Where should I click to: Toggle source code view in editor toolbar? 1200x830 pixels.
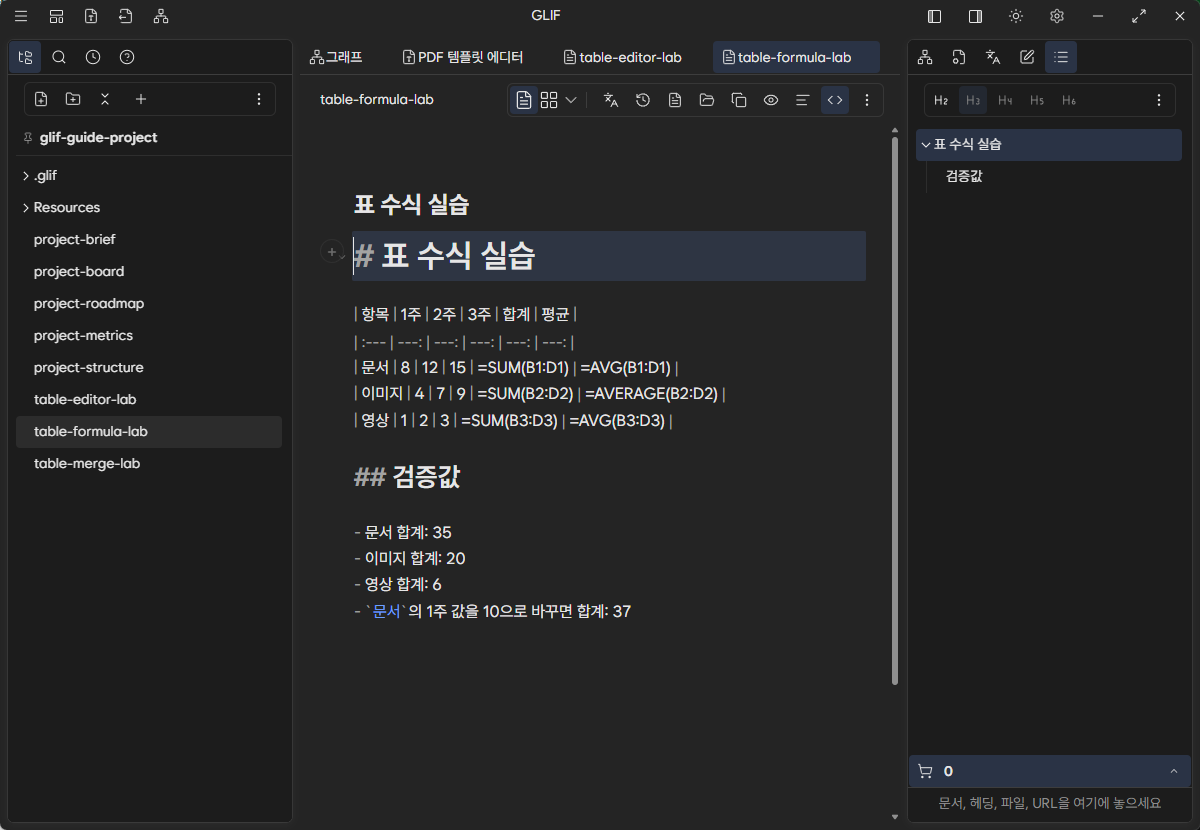835,100
